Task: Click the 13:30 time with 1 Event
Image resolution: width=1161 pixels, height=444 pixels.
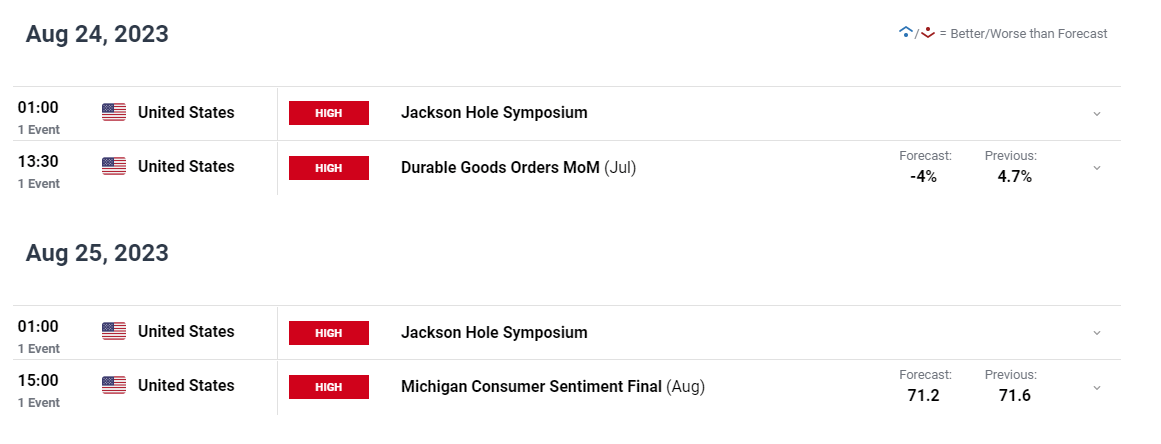Action: tap(39, 171)
